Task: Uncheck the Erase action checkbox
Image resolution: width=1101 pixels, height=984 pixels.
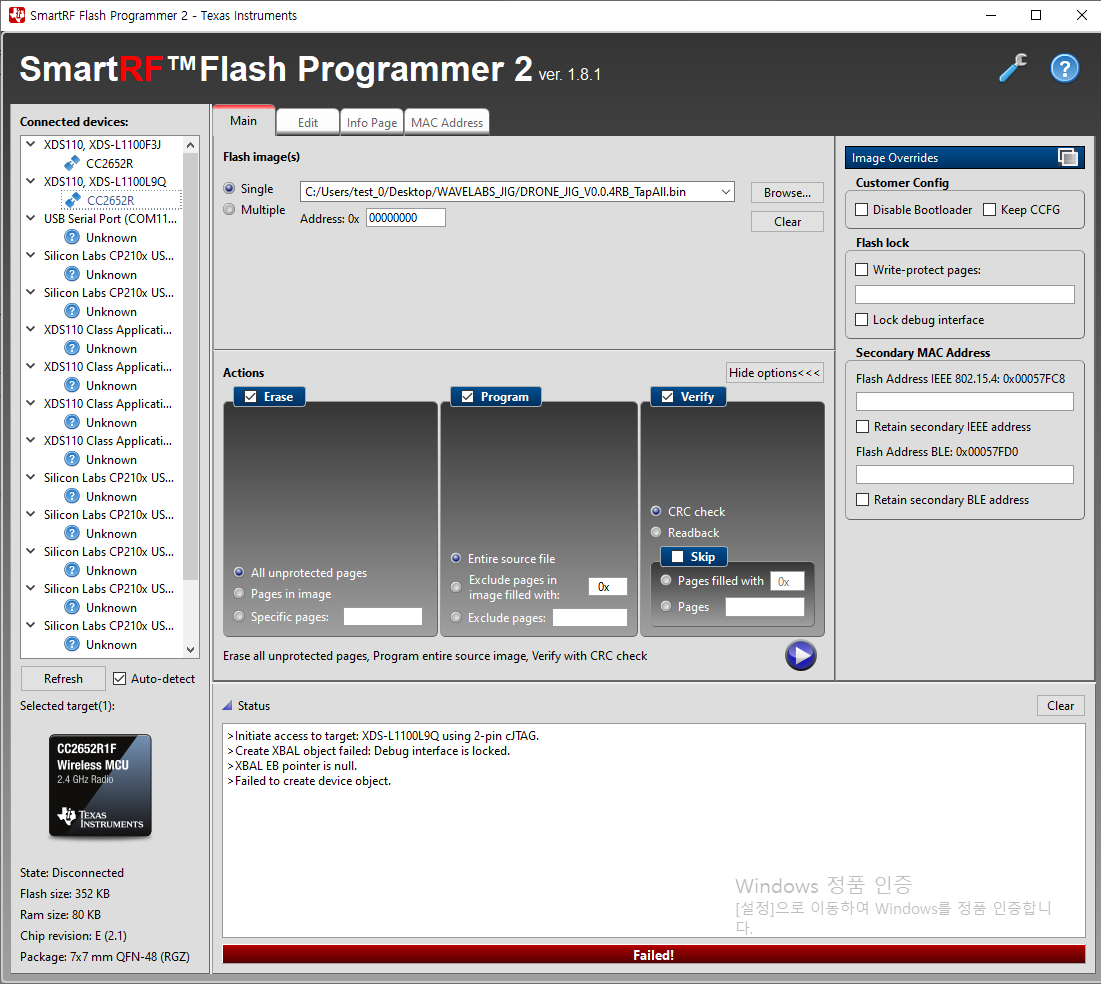Action: [x=251, y=397]
